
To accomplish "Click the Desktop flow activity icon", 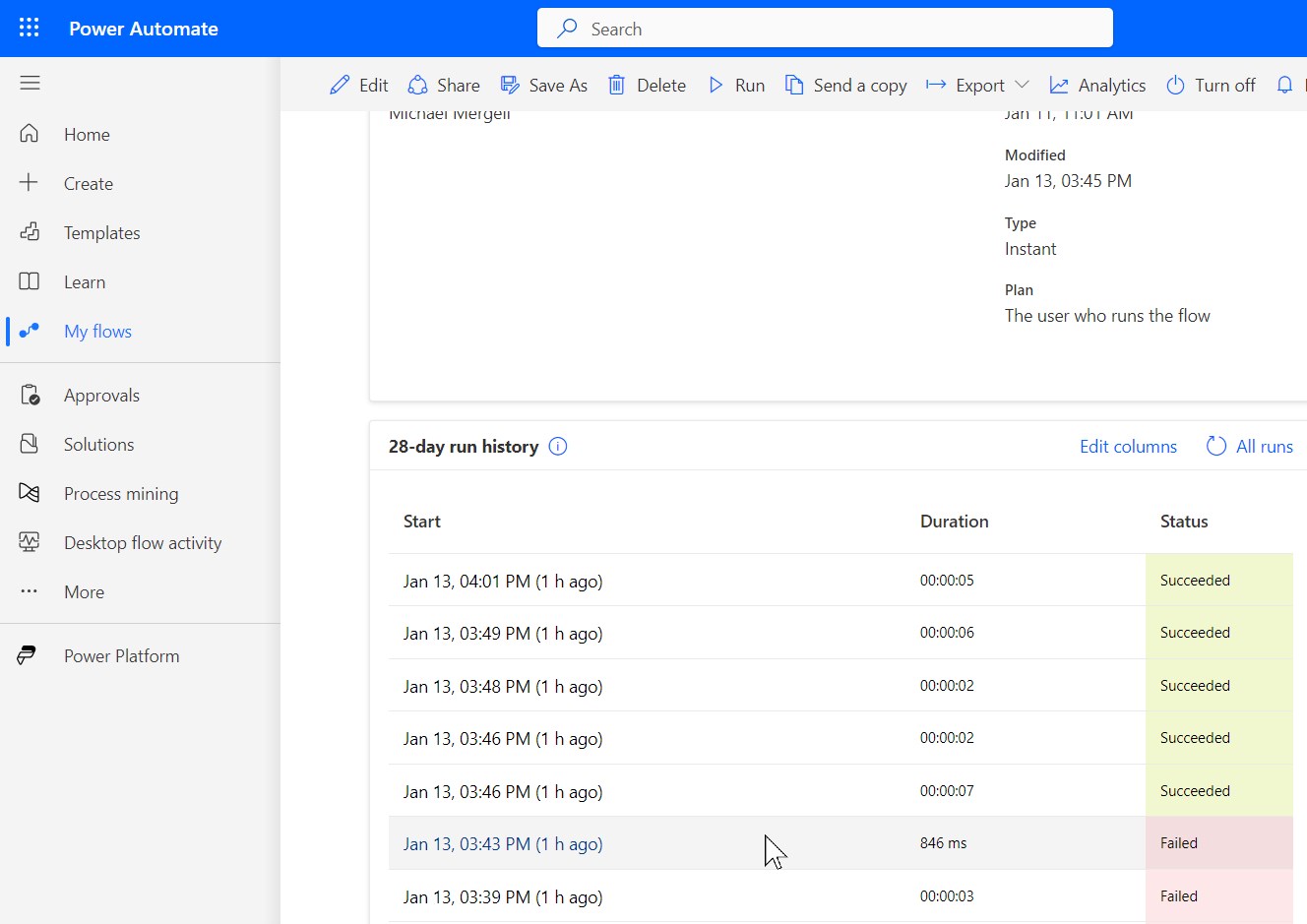I will [30, 541].
